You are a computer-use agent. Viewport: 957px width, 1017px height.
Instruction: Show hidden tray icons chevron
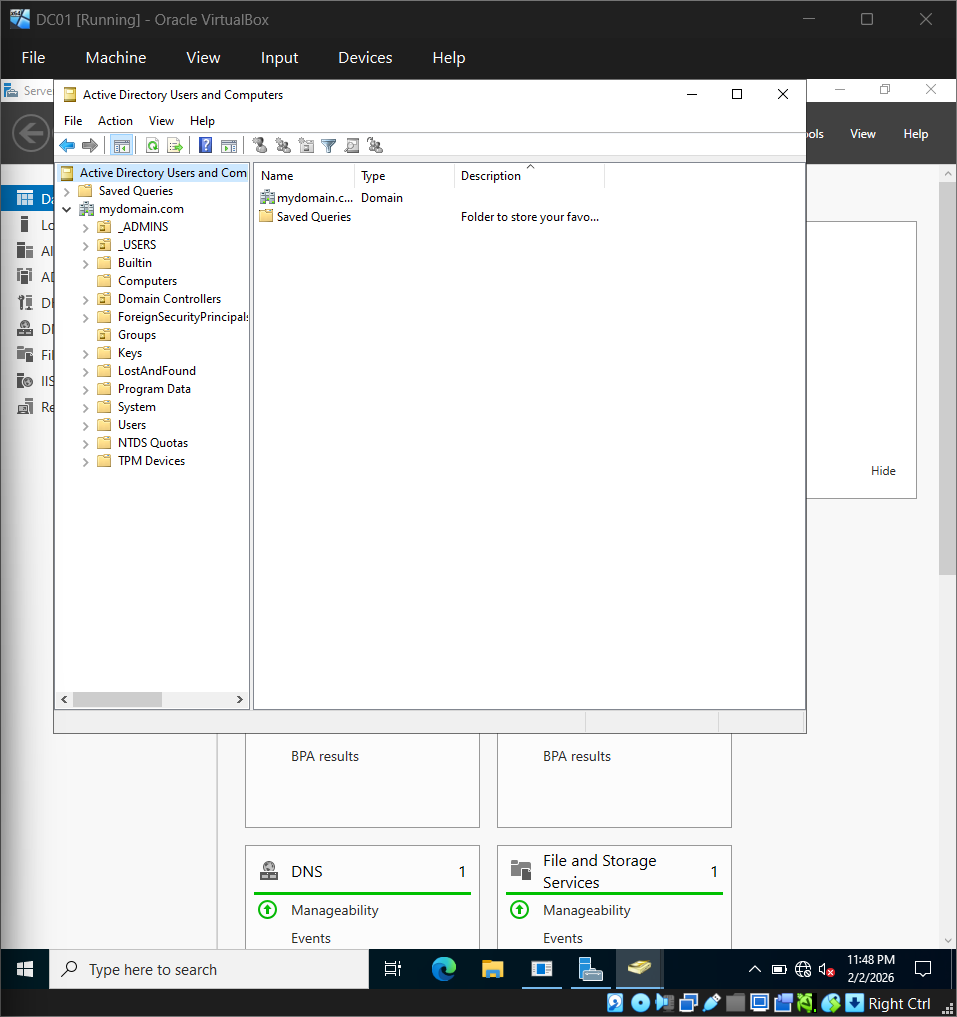(755, 969)
